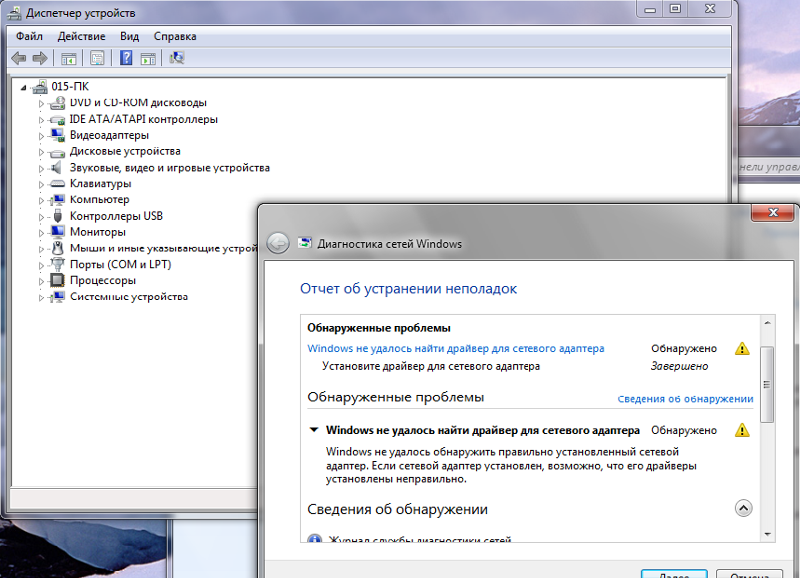The height and width of the screenshot is (578, 800).
Task: Click the Порты (COM и LPT) icon
Action: 57,264
